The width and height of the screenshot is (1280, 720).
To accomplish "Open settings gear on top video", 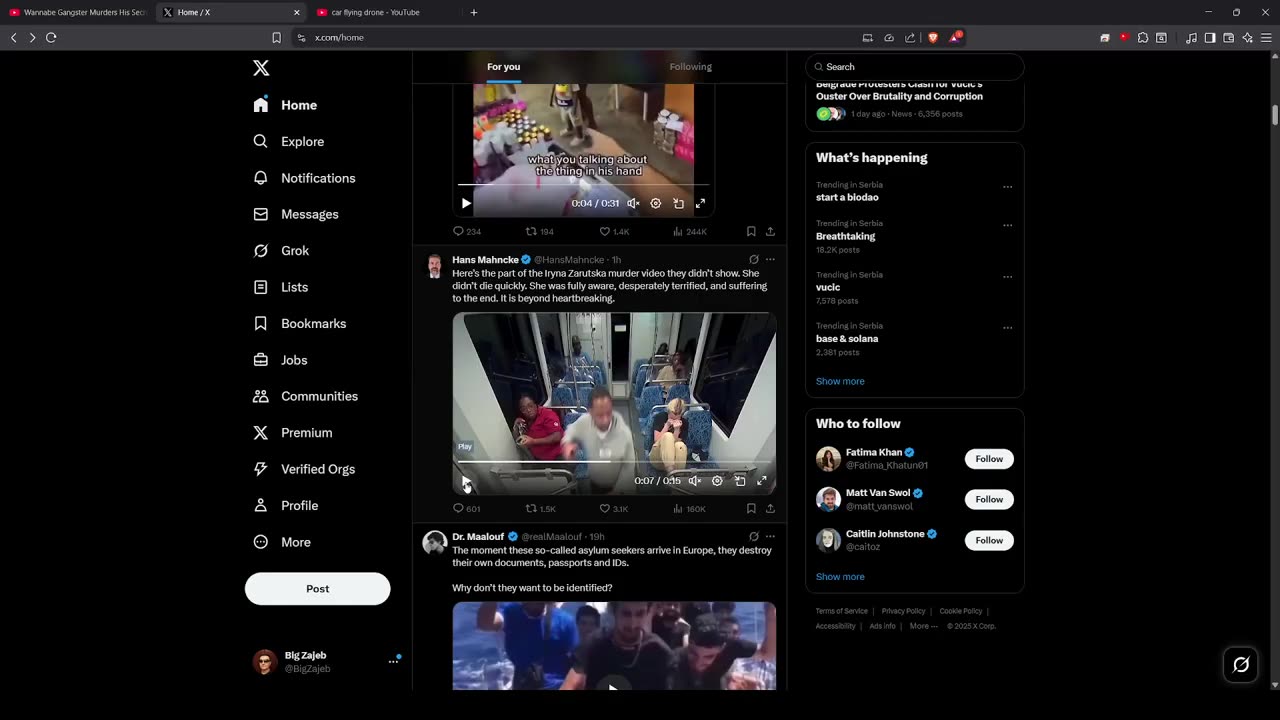I will pos(655,203).
